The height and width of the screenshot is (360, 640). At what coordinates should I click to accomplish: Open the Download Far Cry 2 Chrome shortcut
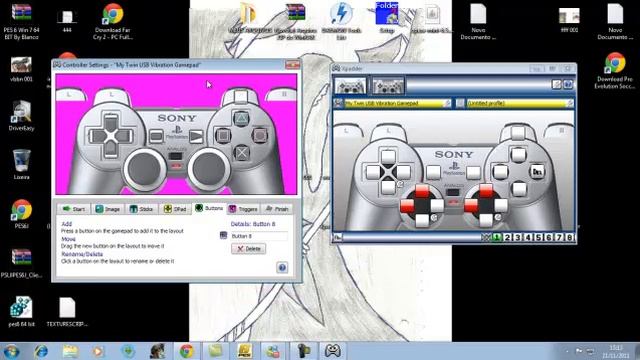click(x=113, y=21)
